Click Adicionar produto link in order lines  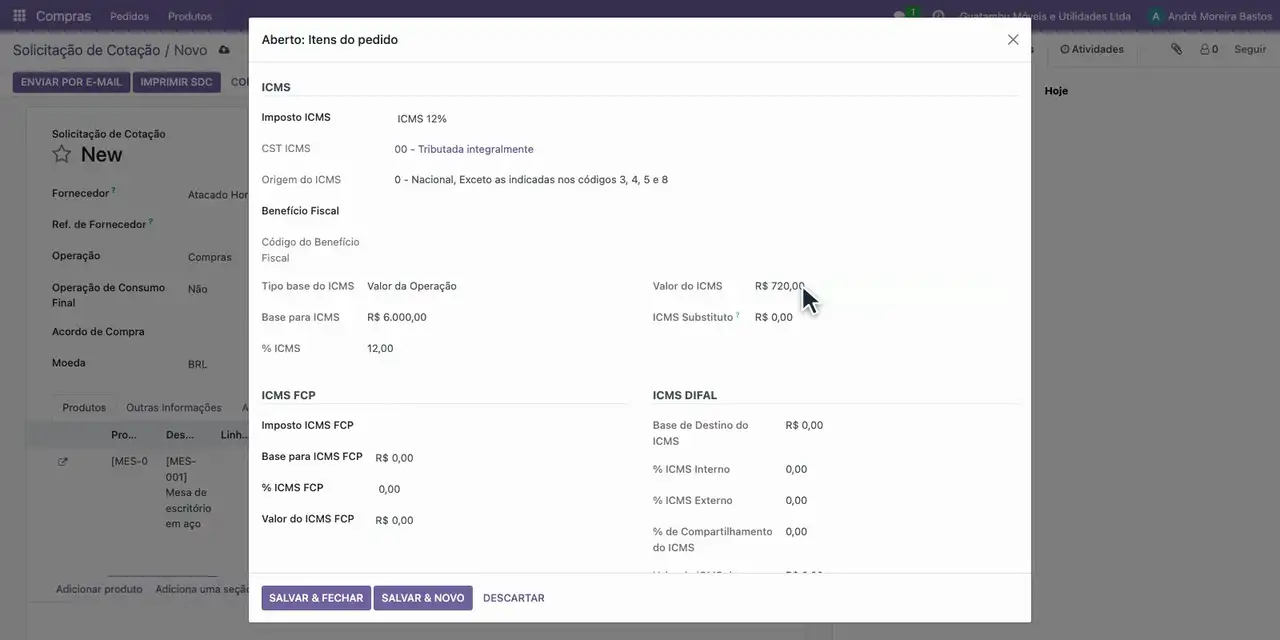coord(99,589)
